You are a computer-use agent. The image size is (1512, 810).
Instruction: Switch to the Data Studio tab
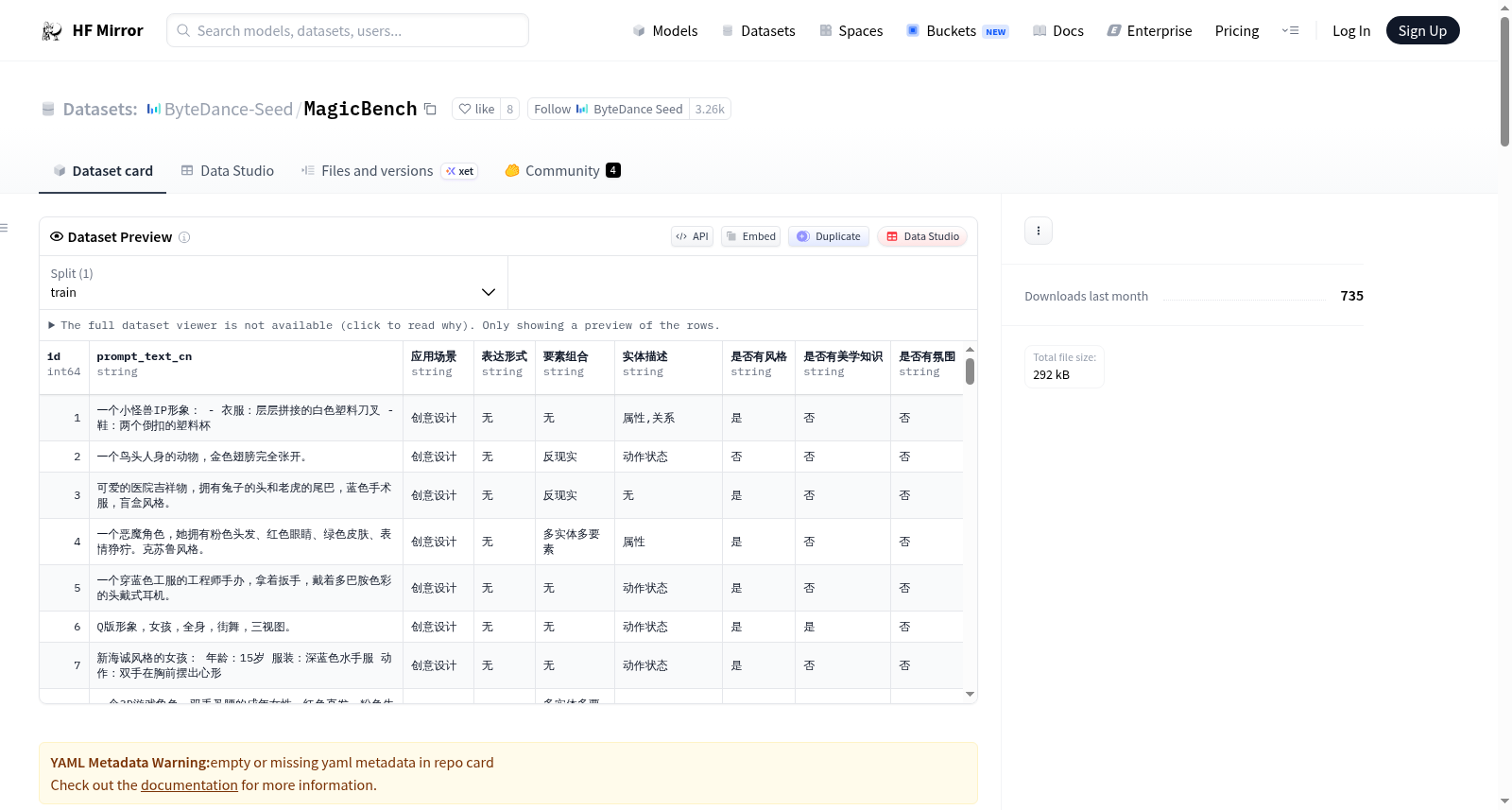click(x=228, y=171)
